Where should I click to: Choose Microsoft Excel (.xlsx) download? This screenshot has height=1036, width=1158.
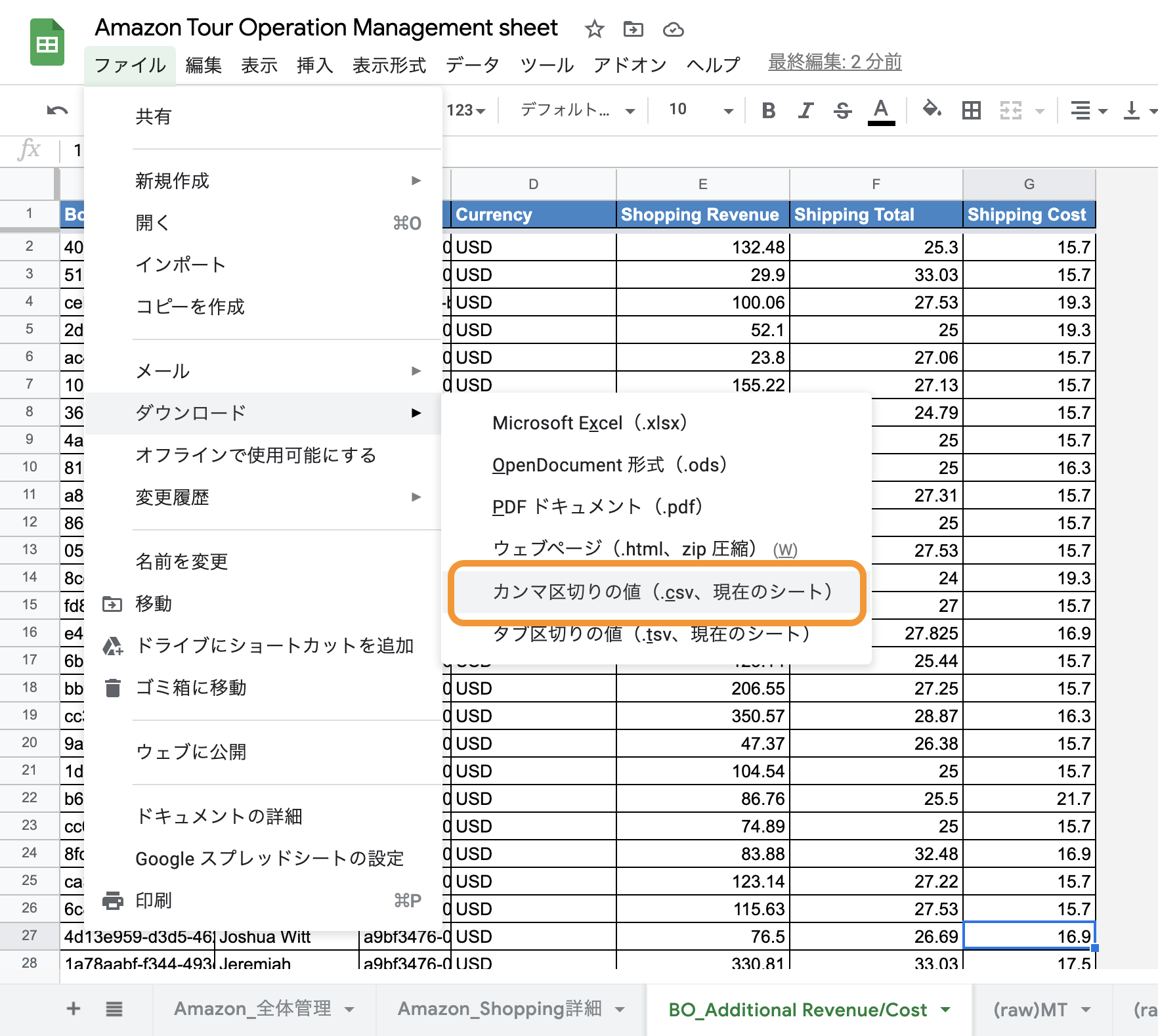[590, 423]
